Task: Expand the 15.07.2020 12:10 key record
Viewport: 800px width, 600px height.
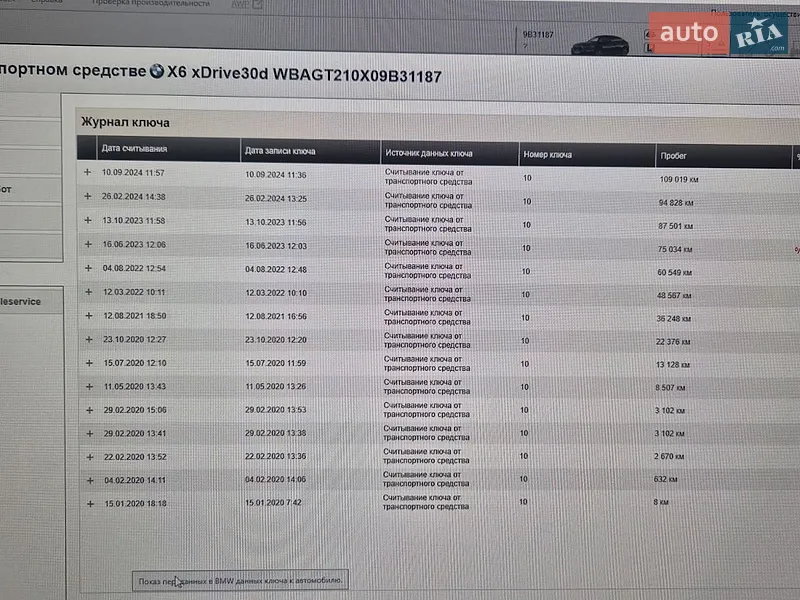Action: coord(89,363)
